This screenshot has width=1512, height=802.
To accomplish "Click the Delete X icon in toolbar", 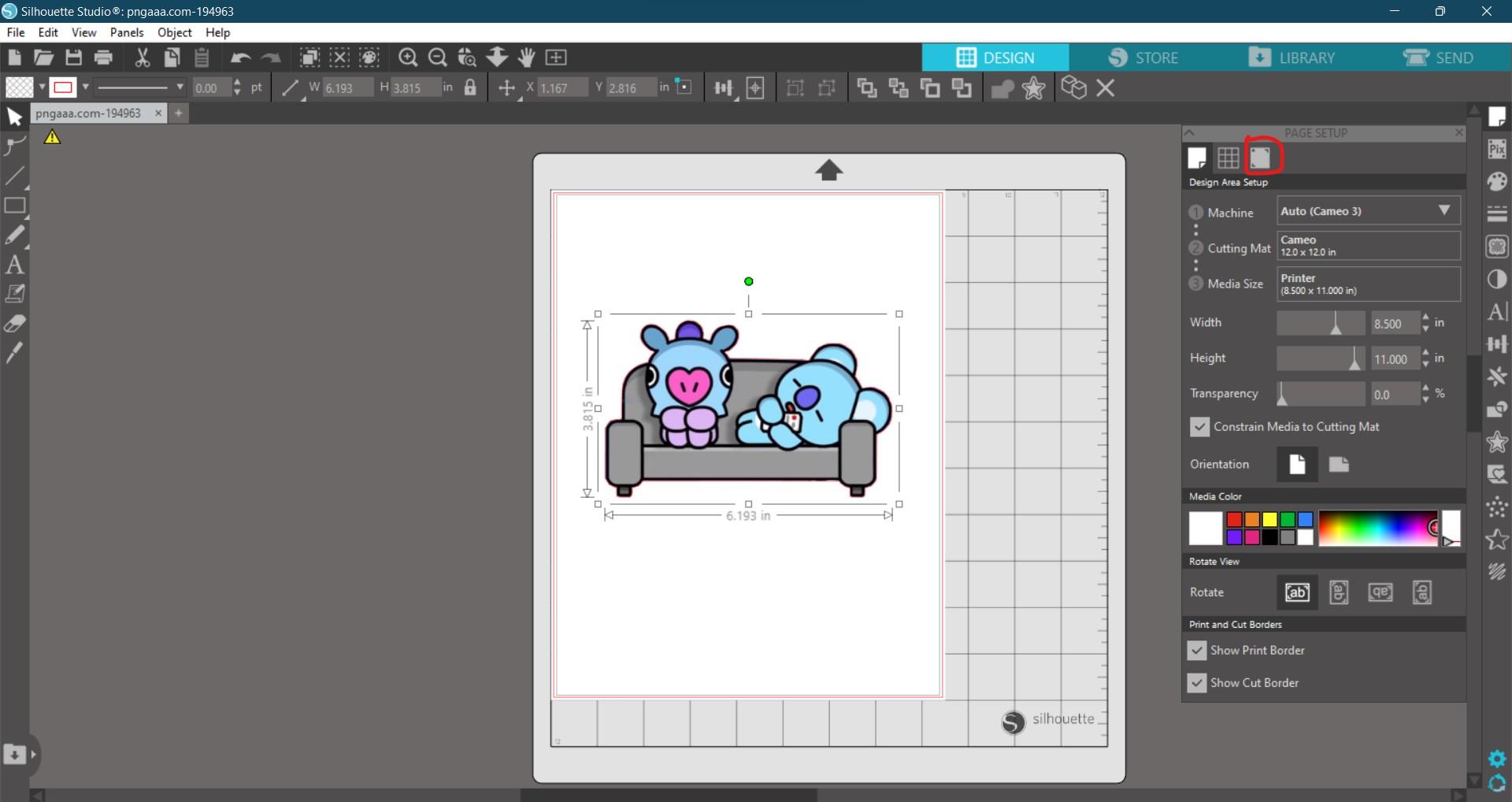I will pyautogui.click(x=1106, y=88).
